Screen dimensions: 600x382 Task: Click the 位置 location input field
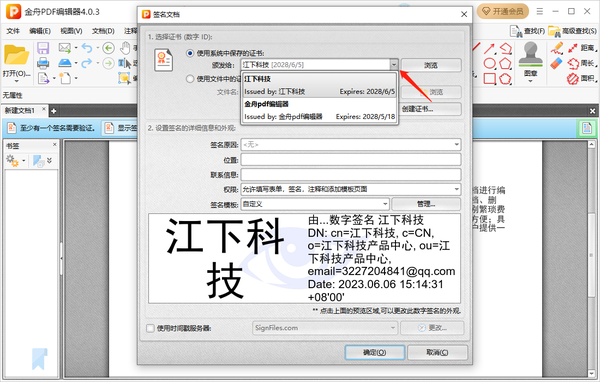(351, 160)
